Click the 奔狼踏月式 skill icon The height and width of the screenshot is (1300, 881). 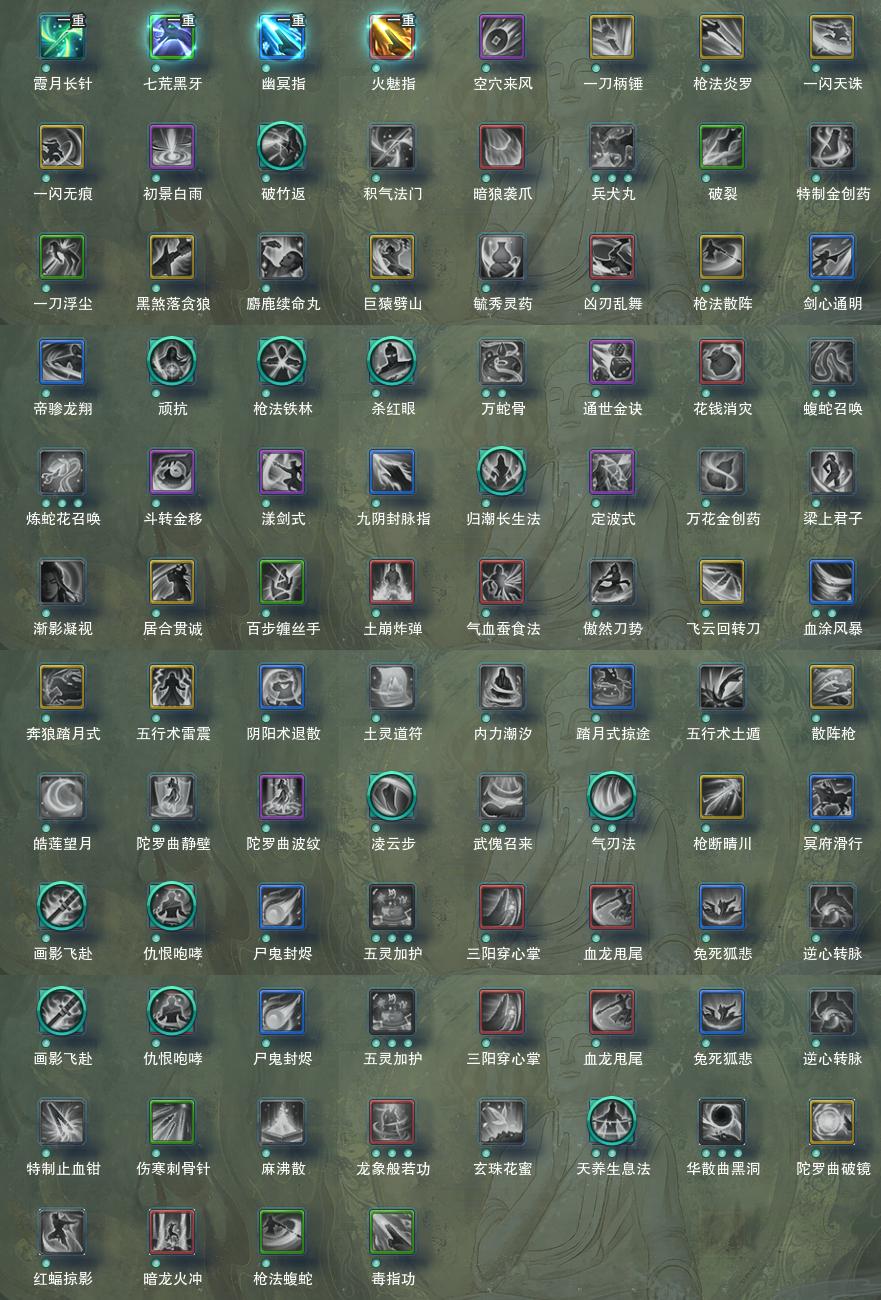point(62,687)
